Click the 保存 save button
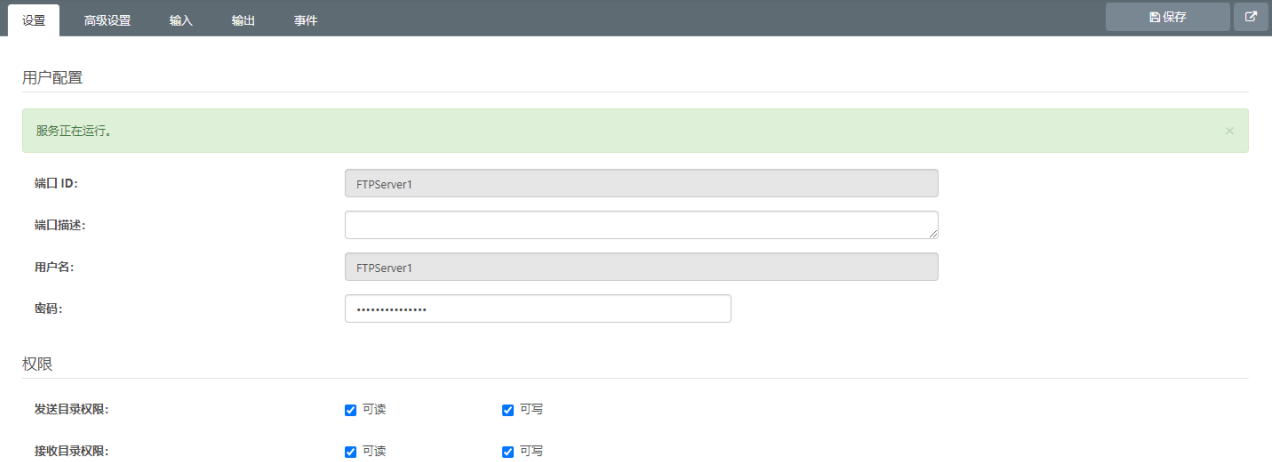Viewport: 1272px width, 462px height. coord(1168,17)
